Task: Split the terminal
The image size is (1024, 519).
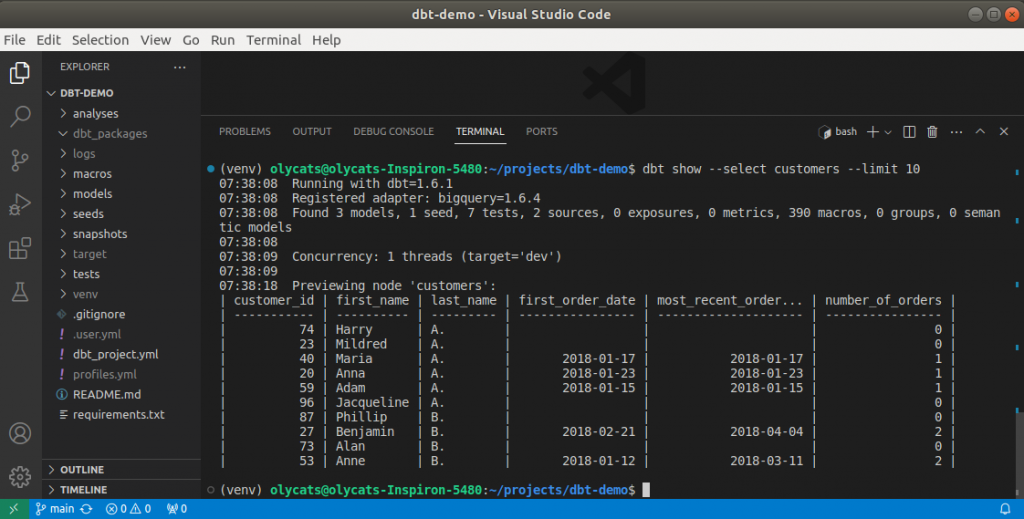Action: 909,132
